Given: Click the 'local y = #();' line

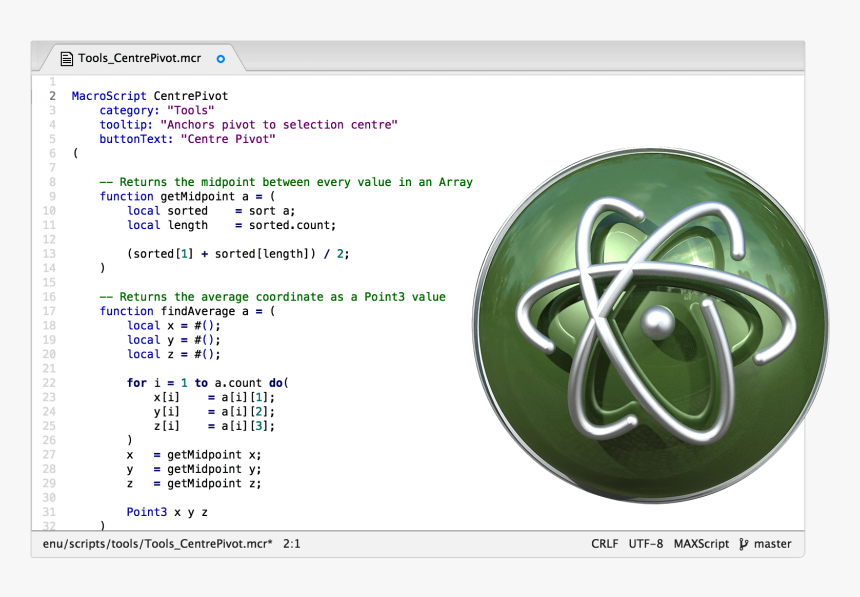Looking at the screenshot, I should [x=174, y=340].
